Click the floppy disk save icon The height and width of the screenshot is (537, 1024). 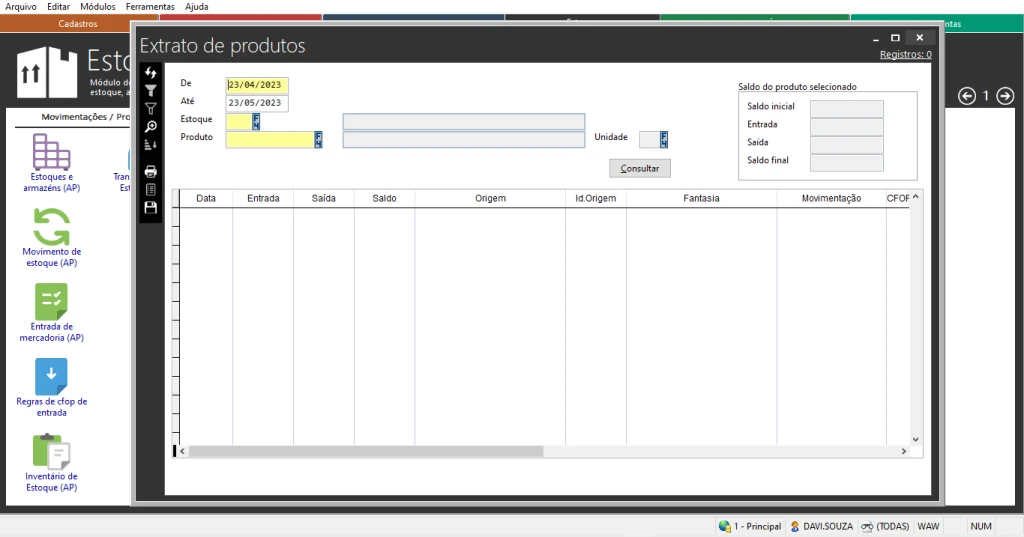click(151, 207)
